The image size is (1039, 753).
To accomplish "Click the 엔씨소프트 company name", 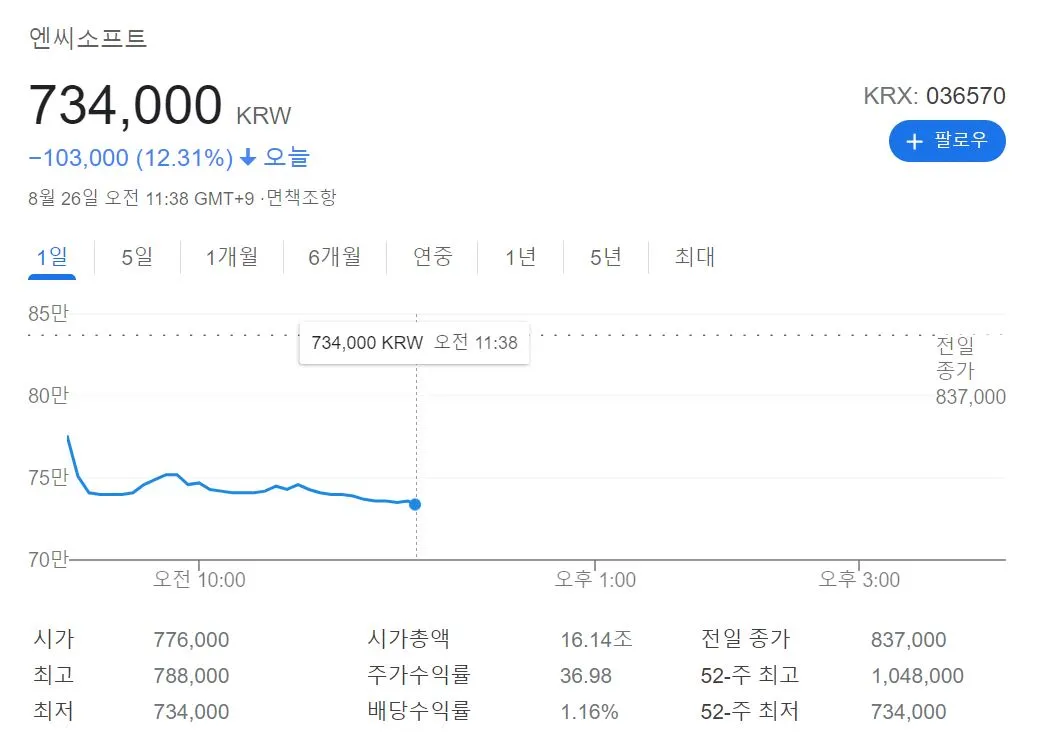I will tap(86, 38).
